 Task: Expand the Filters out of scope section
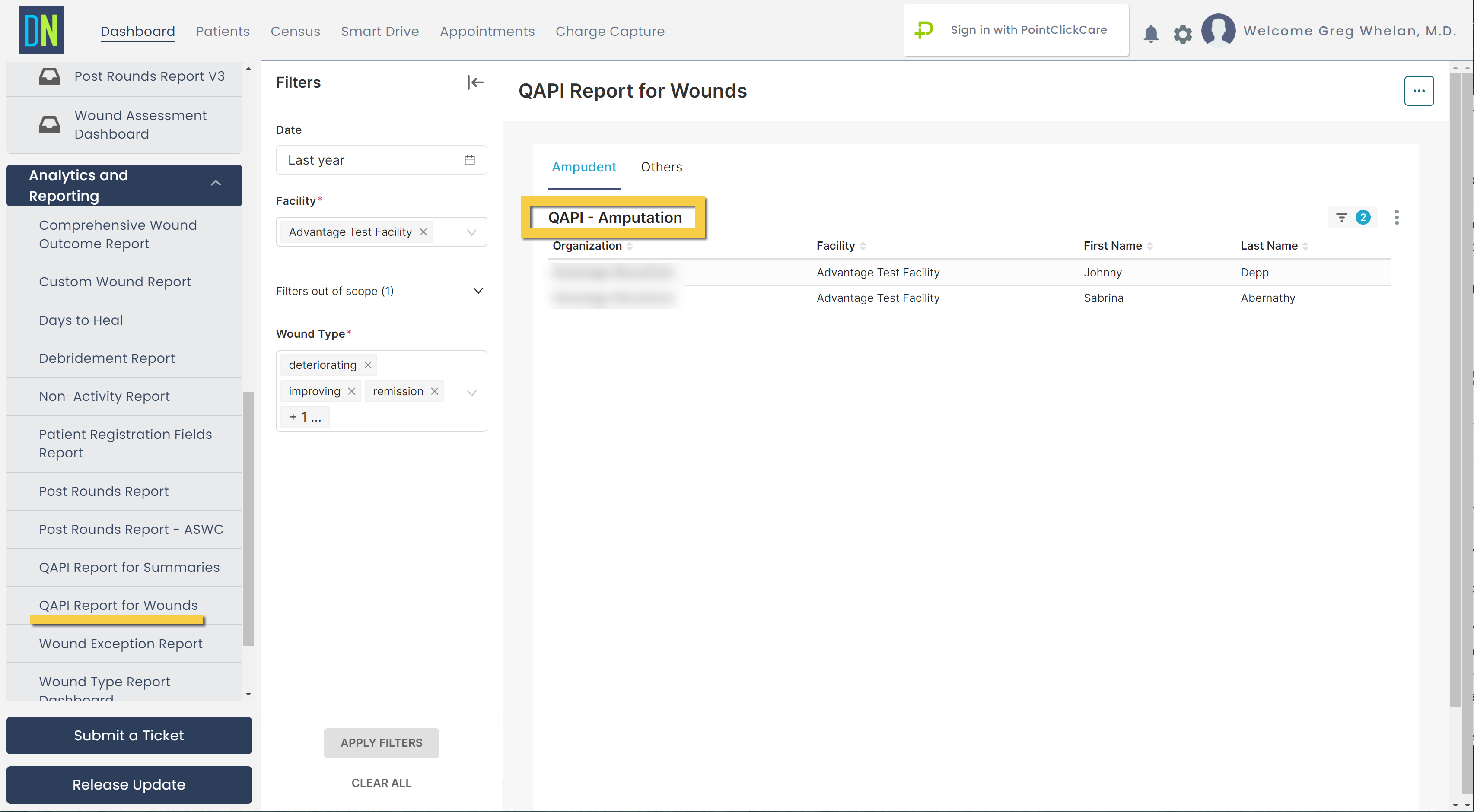coord(478,291)
